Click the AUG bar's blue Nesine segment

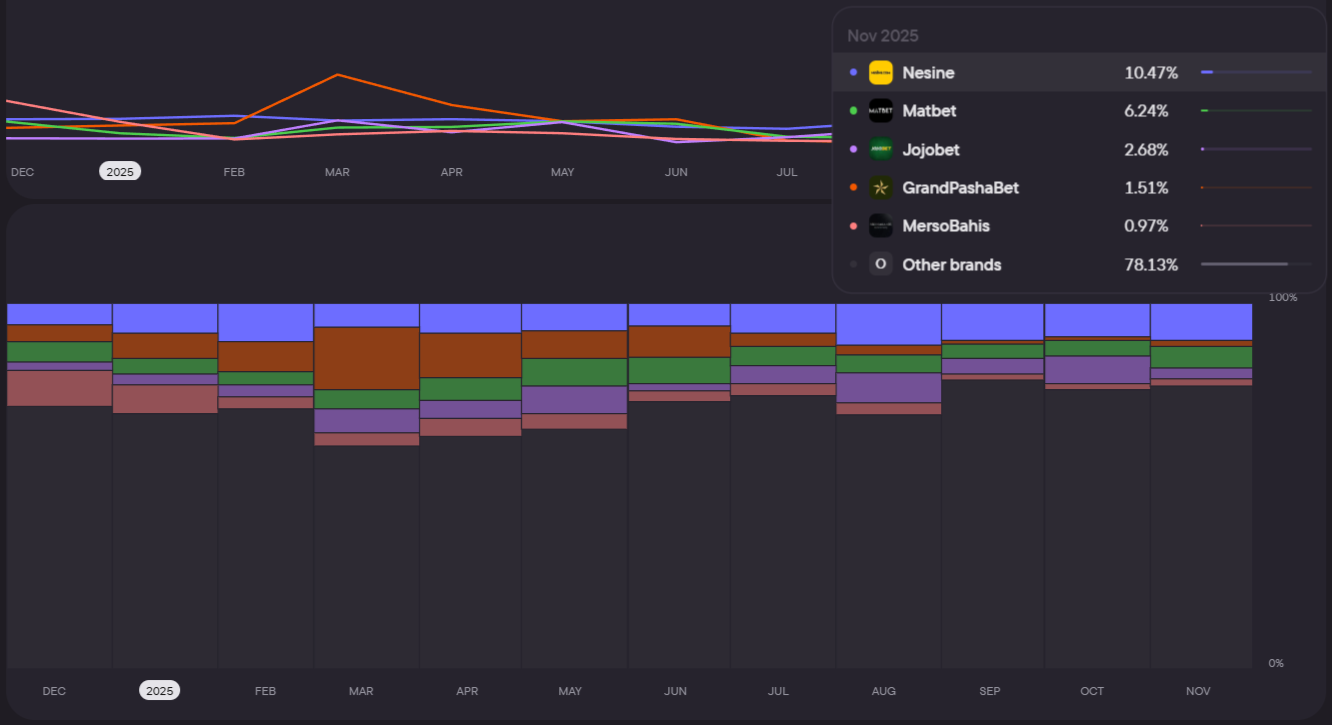(888, 324)
